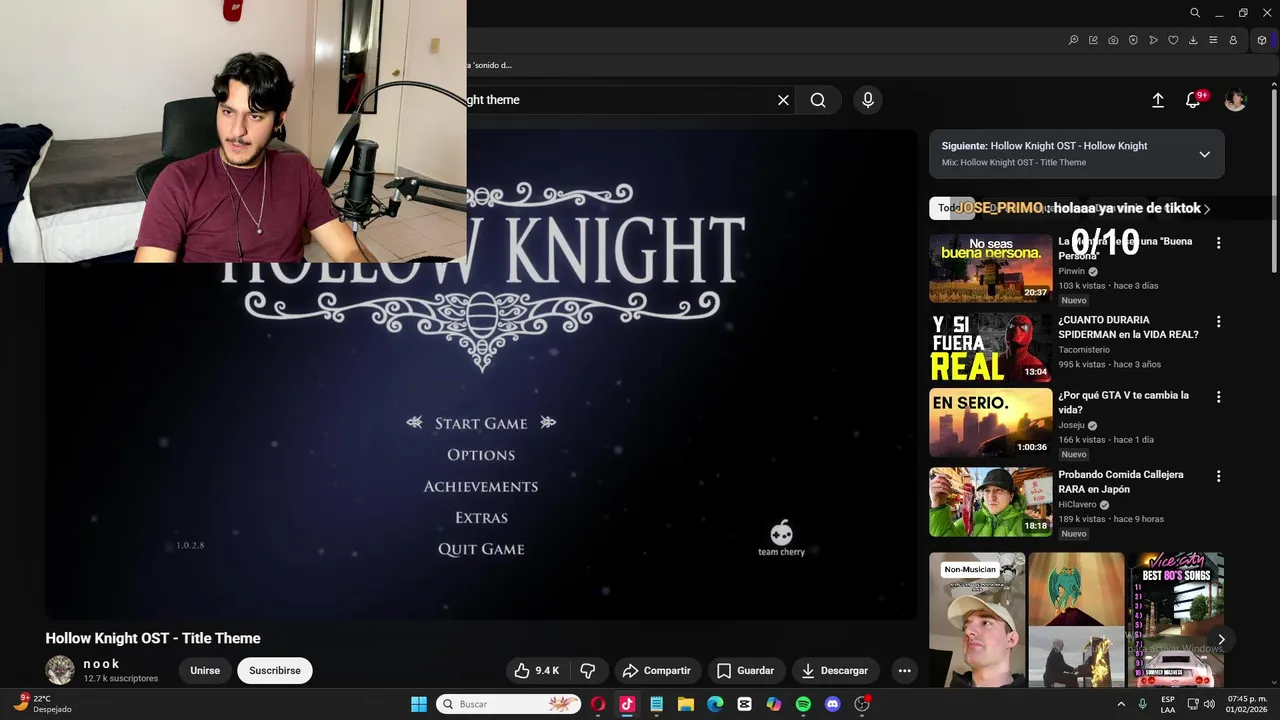
Task: Open 'Probando Comida Callejera RARA' title
Action: click(1121, 482)
